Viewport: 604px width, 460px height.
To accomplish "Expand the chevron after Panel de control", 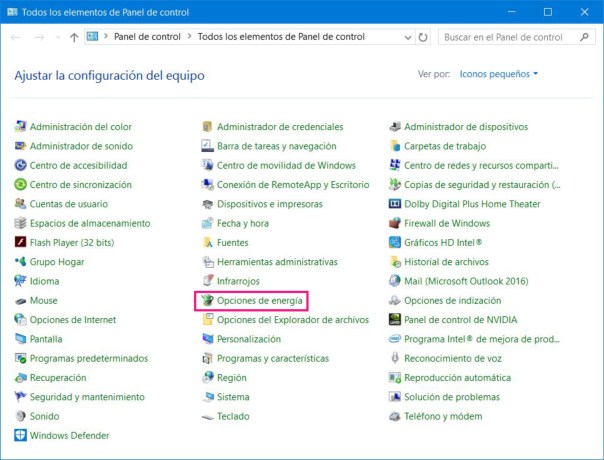I will pyautogui.click(x=189, y=37).
